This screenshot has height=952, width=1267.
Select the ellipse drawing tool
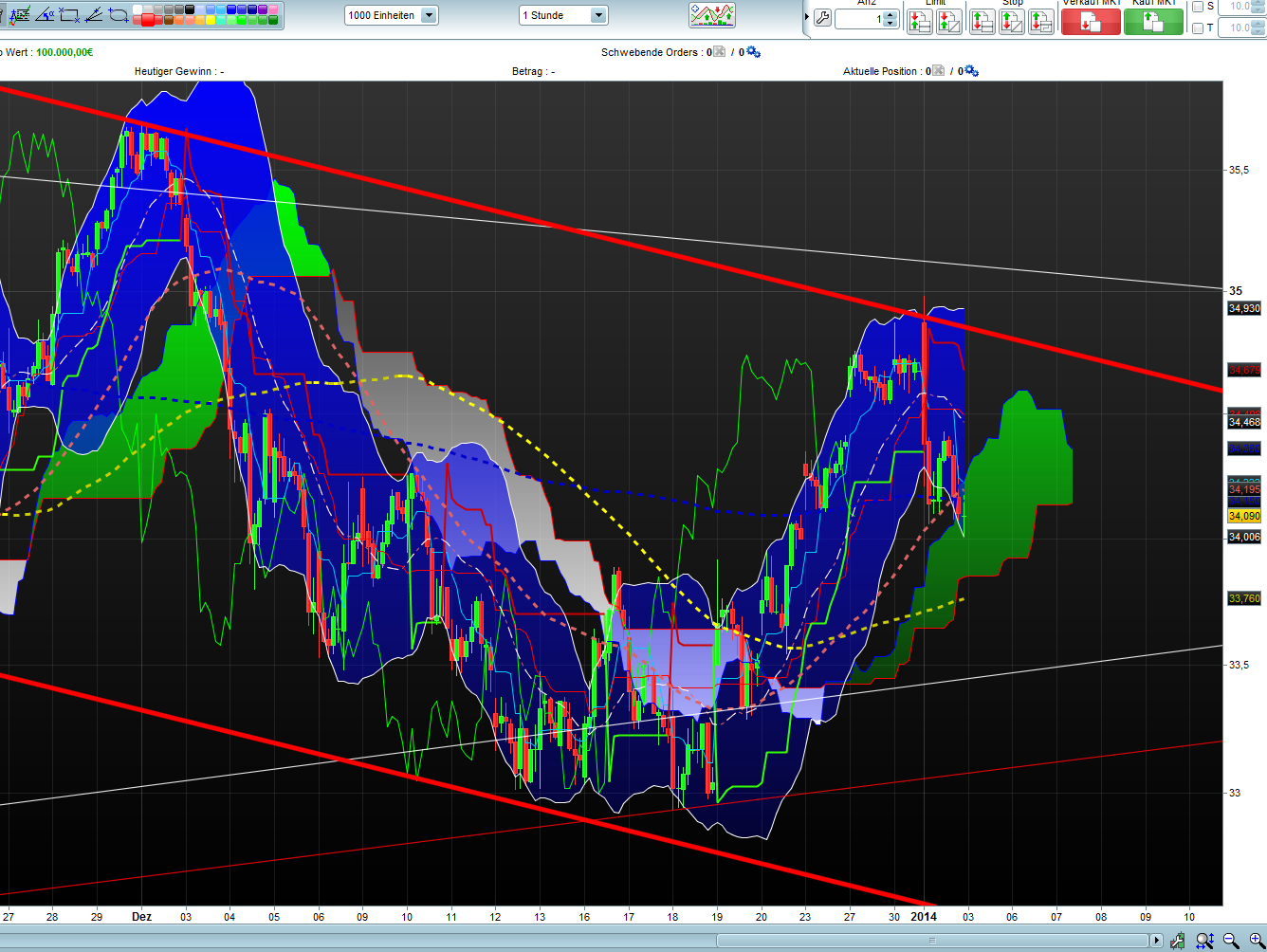click(119, 14)
